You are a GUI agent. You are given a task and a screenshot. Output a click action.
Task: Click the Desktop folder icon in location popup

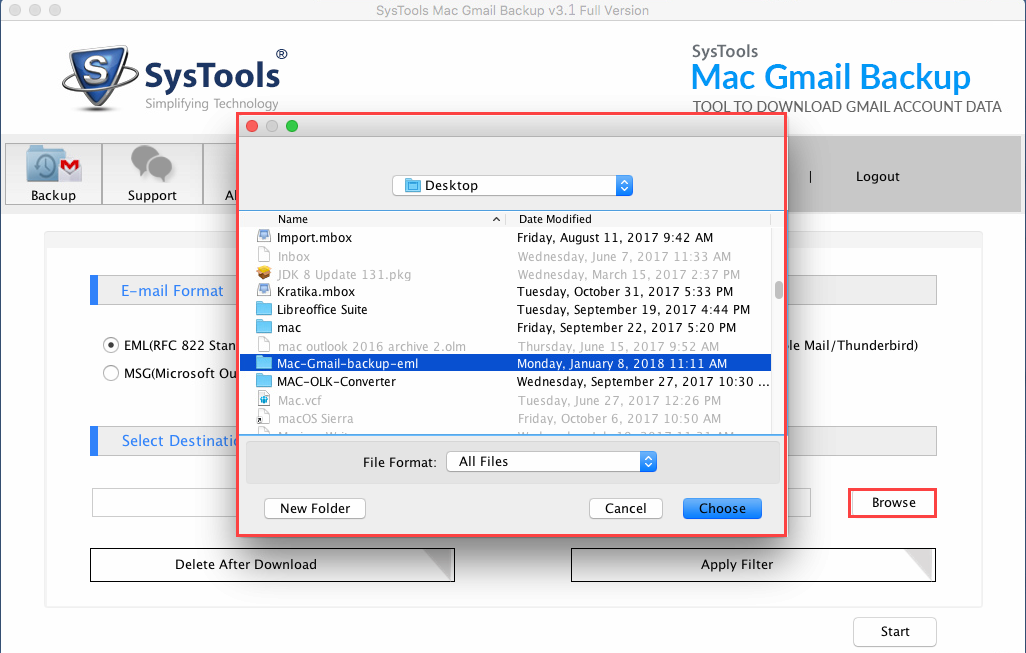click(x=413, y=185)
